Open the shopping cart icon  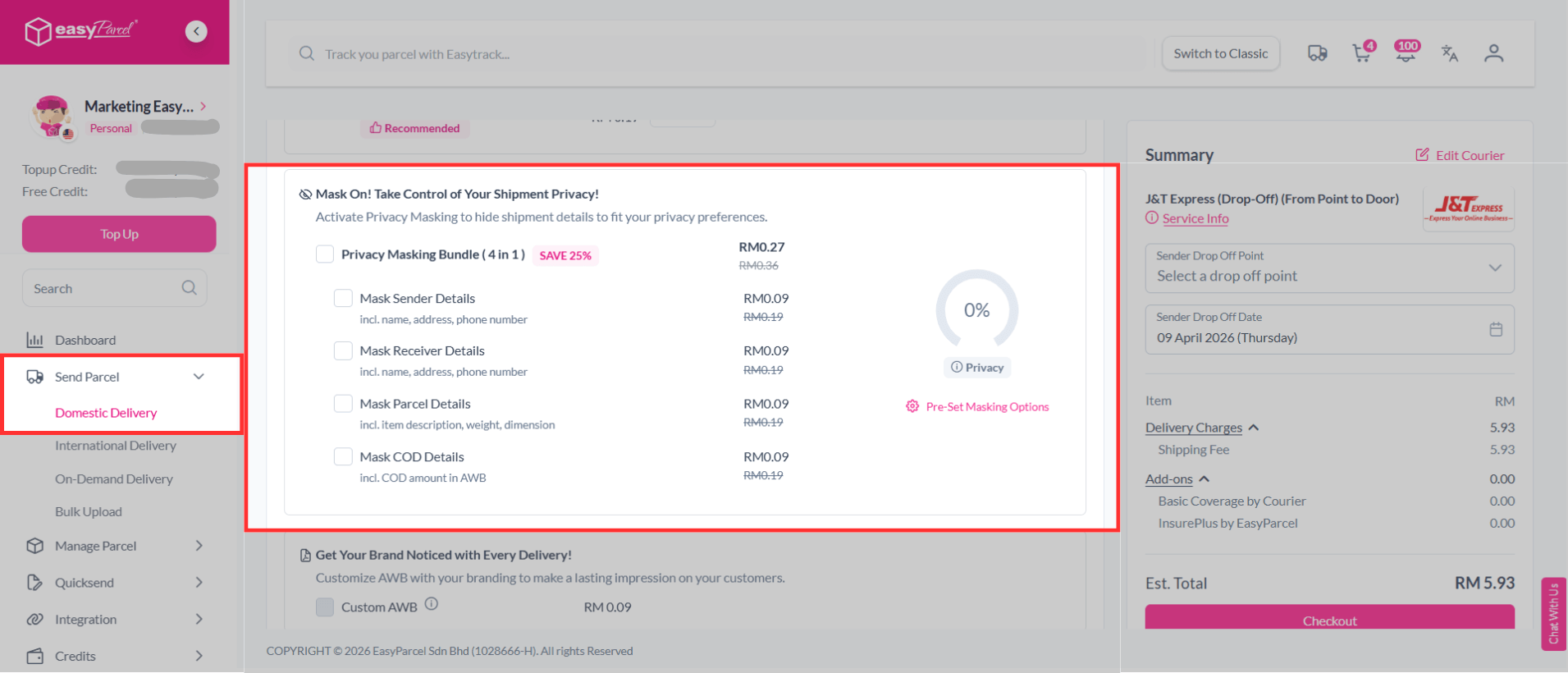(1361, 54)
